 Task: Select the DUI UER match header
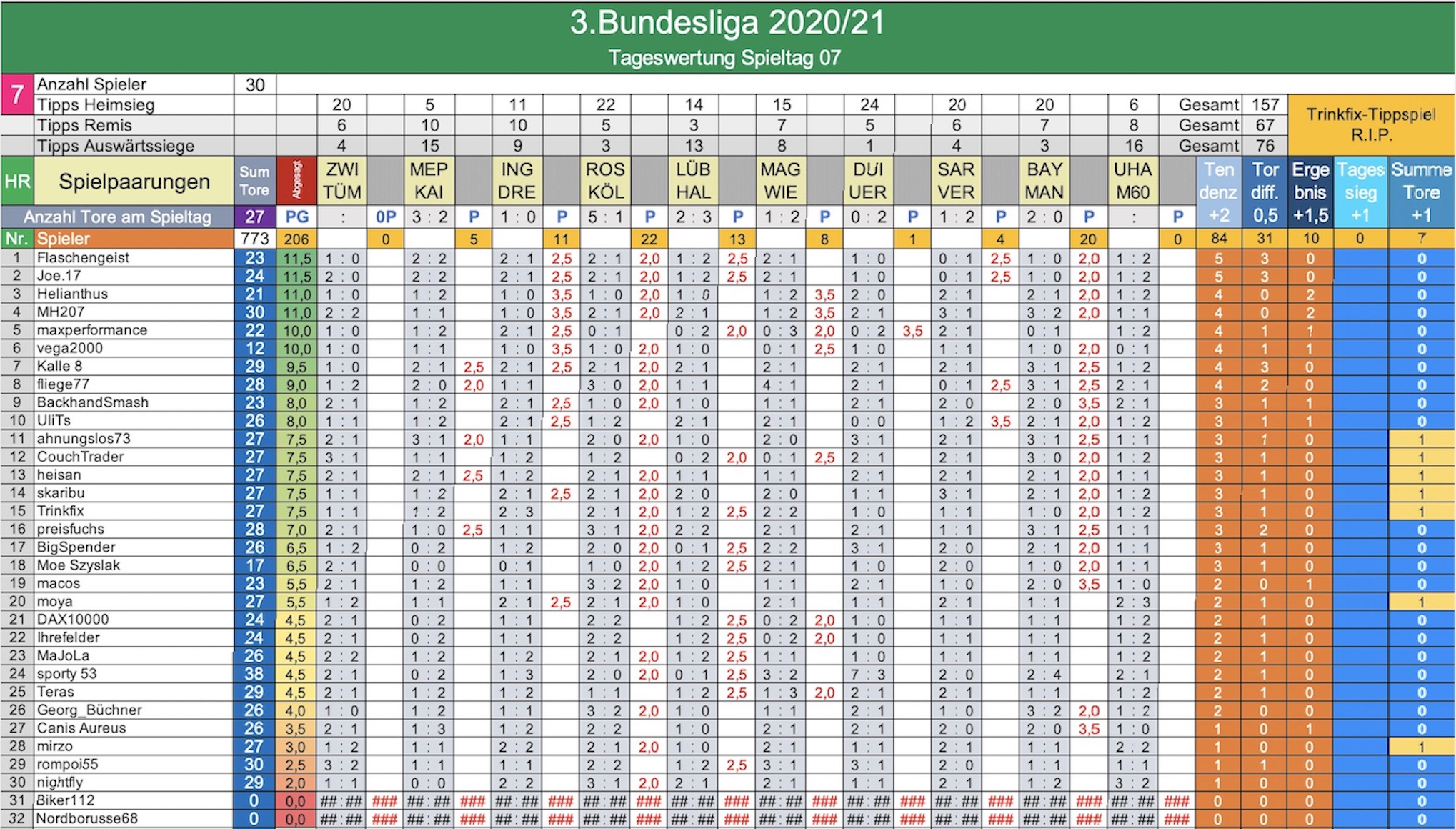[869, 181]
